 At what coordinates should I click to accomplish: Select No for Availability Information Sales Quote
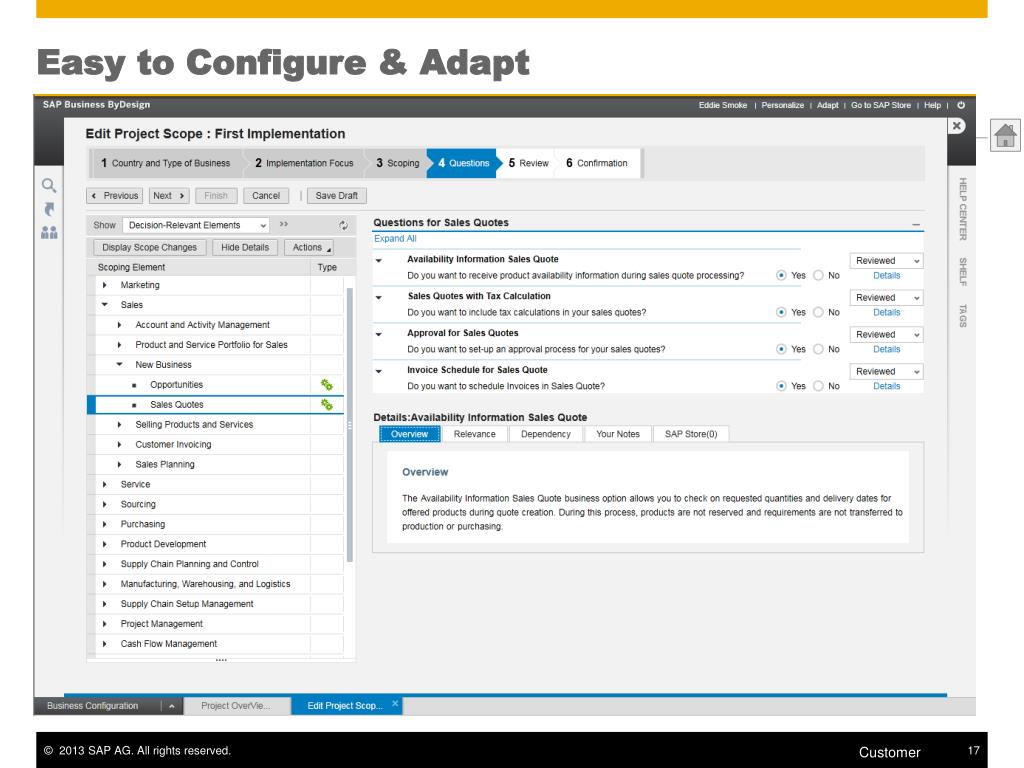pos(818,276)
